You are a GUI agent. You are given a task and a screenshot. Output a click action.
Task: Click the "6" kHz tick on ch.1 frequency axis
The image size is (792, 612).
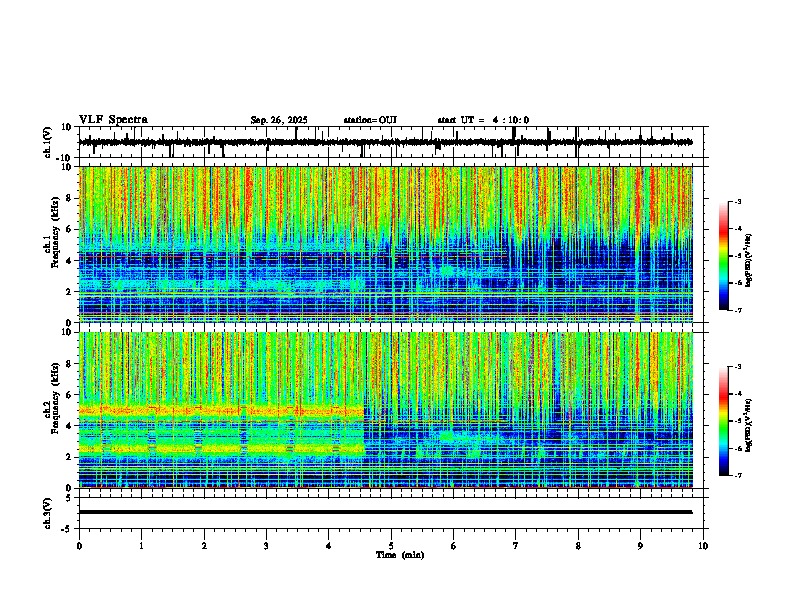point(70,229)
